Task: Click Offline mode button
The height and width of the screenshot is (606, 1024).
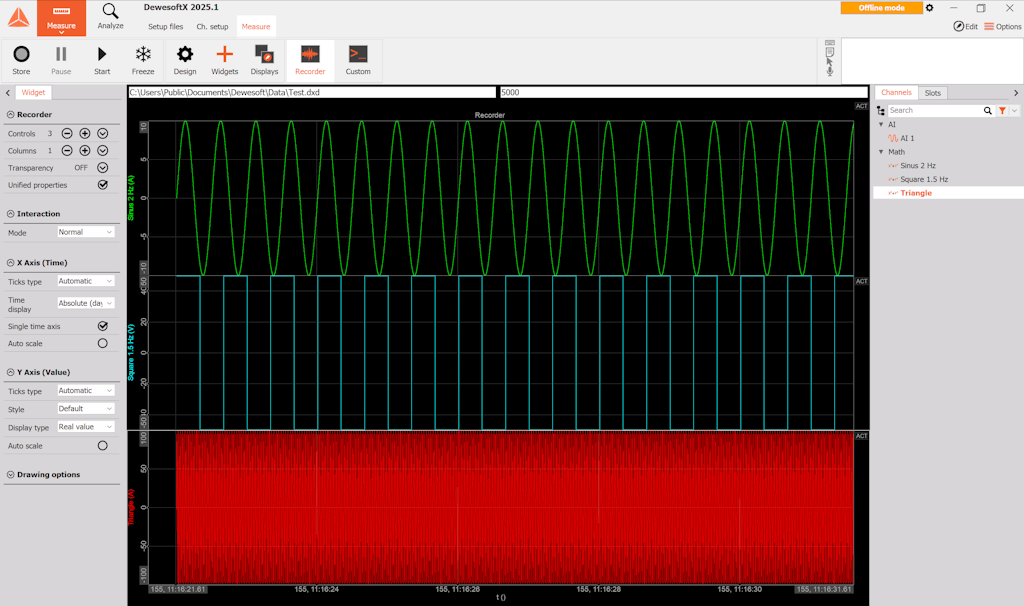Action: [881, 8]
